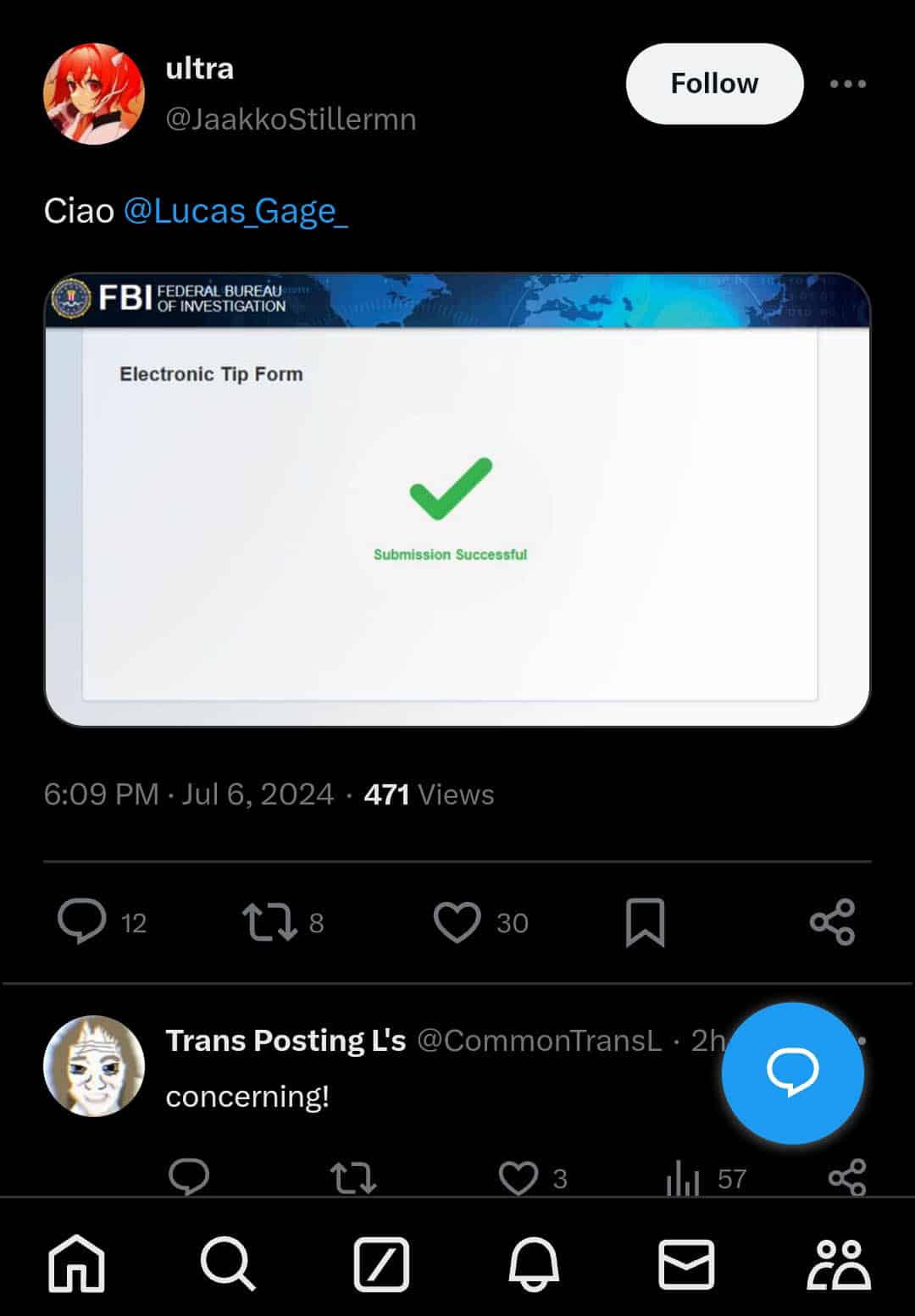View analytics of the reply with 57 views
Image resolution: width=915 pixels, height=1316 pixels.
coord(683,1178)
